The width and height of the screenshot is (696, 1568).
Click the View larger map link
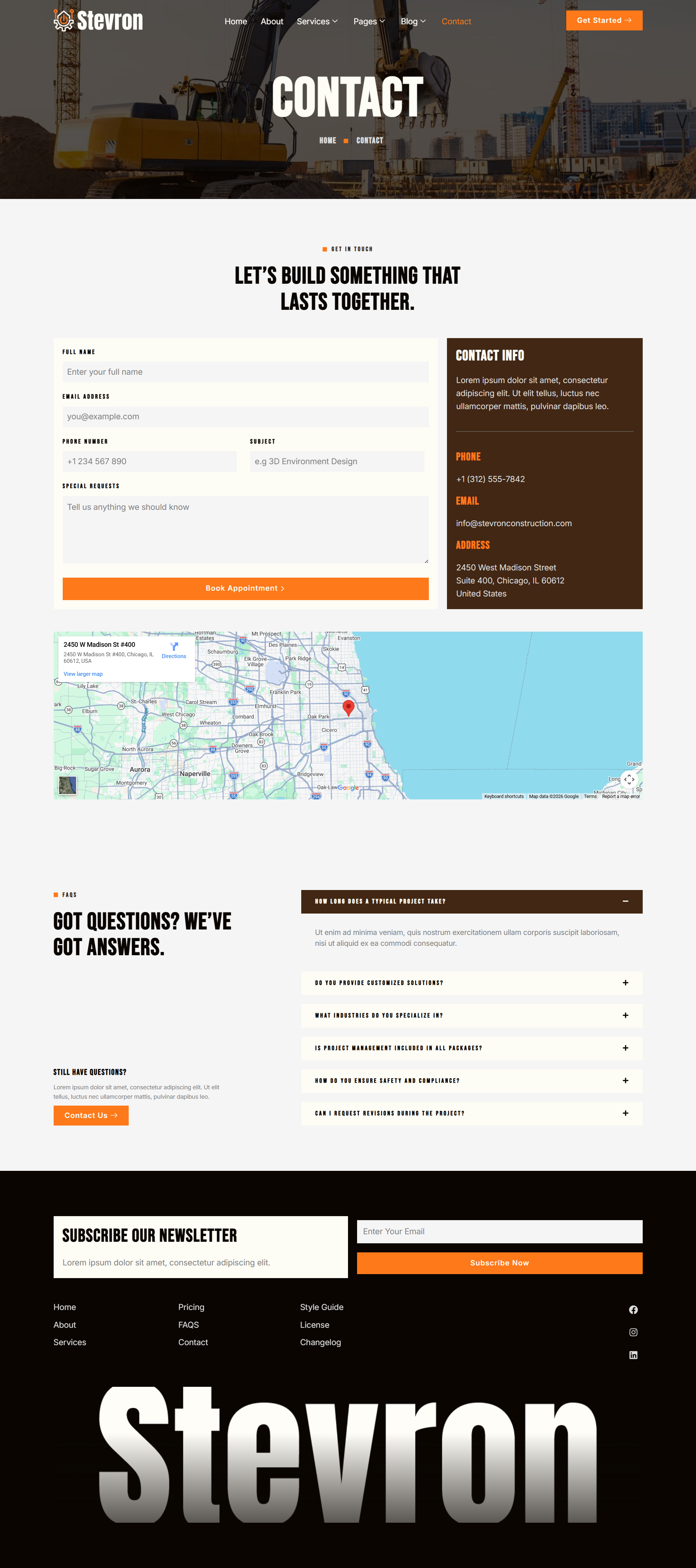pos(83,674)
